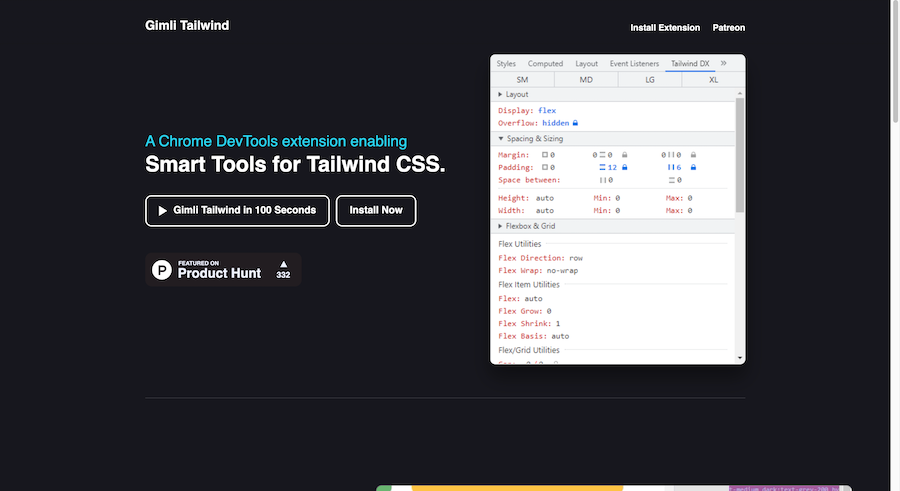Image resolution: width=900 pixels, height=491 pixels.
Task: Click the blue Padding vertical icon
Action: [x=602, y=168]
